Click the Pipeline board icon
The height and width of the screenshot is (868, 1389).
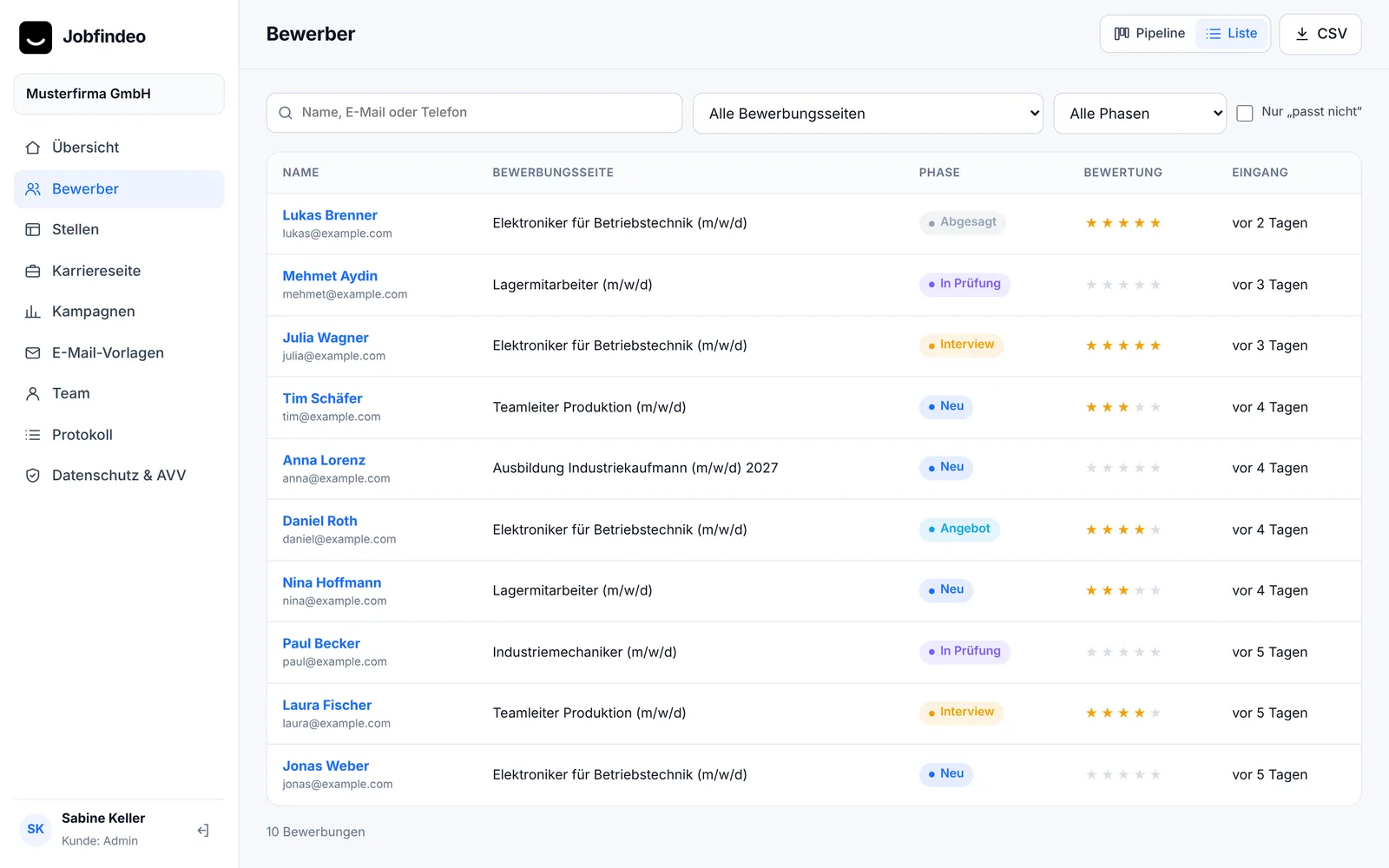coord(1122,34)
